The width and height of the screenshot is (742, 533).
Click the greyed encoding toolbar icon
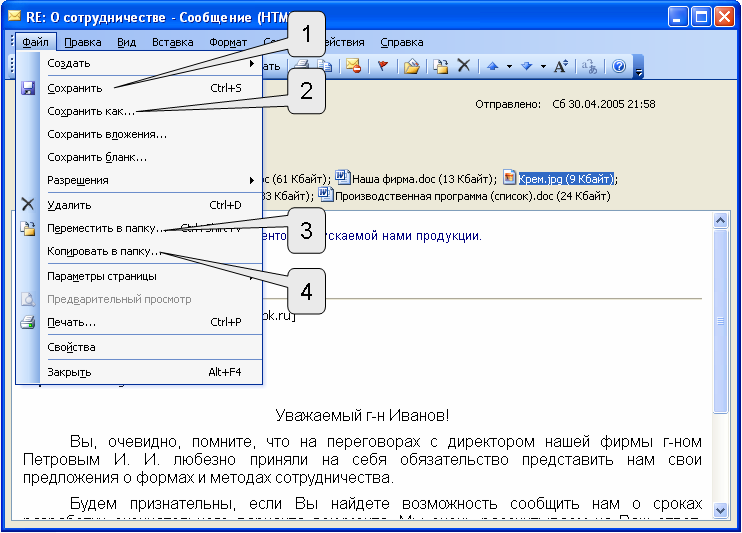(x=590, y=66)
